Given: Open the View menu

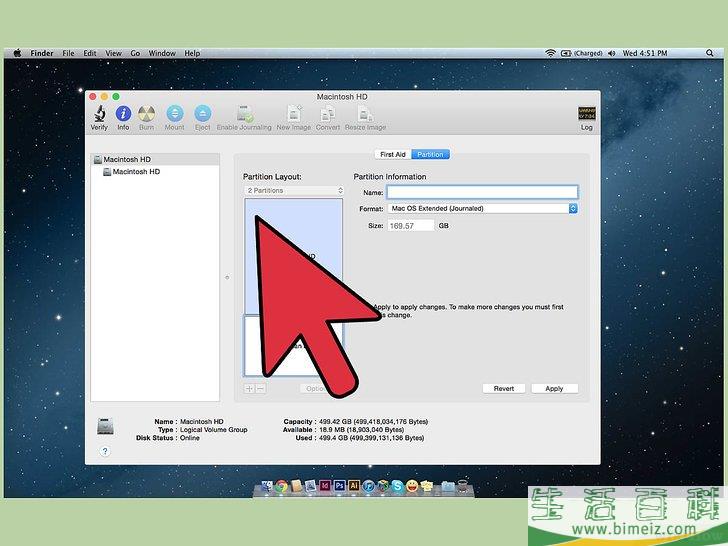Looking at the screenshot, I should pos(113,53).
